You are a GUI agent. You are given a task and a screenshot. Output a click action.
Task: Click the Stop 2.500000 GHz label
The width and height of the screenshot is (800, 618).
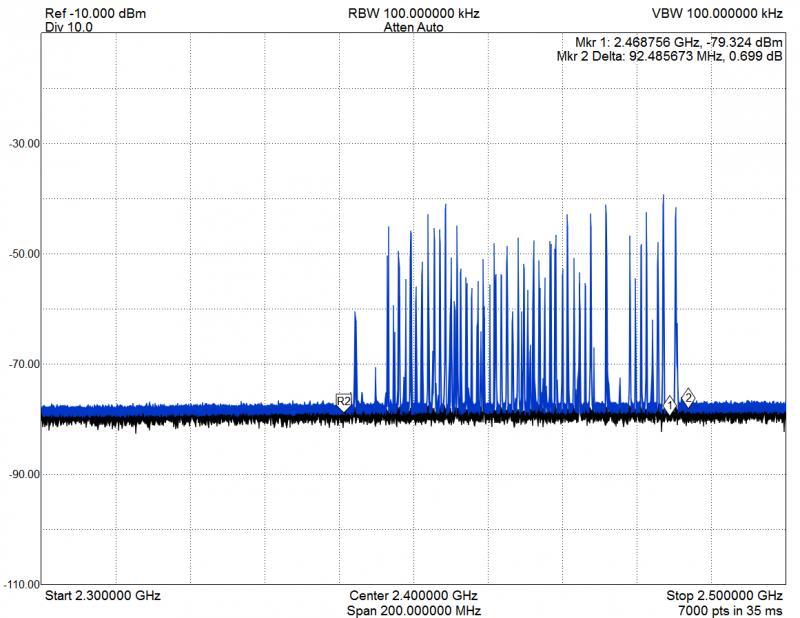[x=724, y=595]
